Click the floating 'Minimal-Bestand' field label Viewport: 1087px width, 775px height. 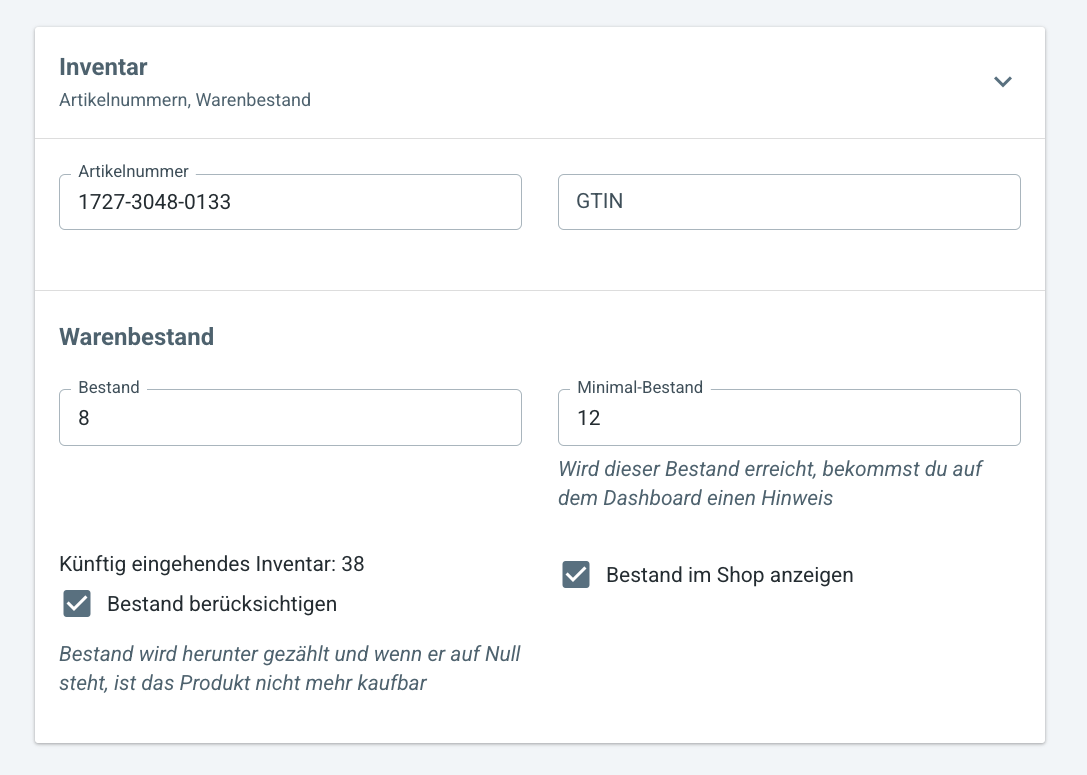coord(640,387)
